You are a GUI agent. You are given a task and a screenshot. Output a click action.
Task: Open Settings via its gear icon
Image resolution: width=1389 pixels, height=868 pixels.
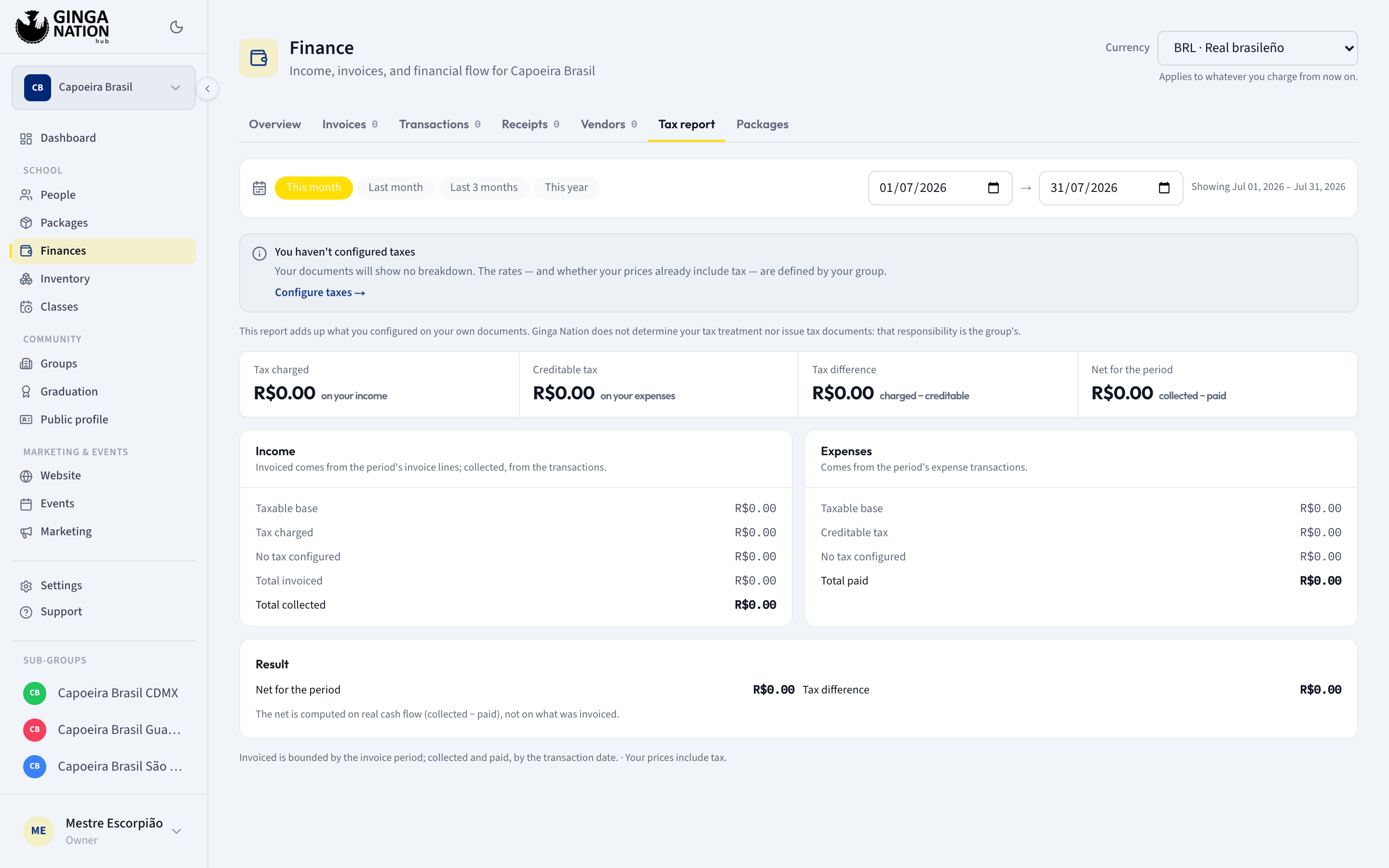coord(26,586)
